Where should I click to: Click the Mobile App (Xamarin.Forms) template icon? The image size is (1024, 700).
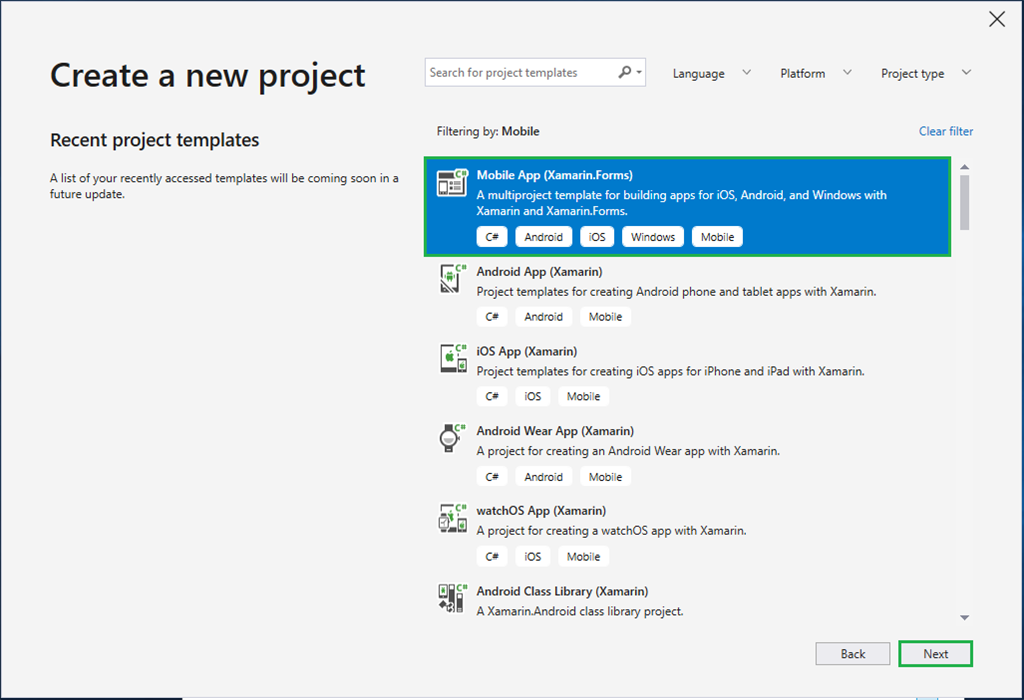pyautogui.click(x=452, y=182)
